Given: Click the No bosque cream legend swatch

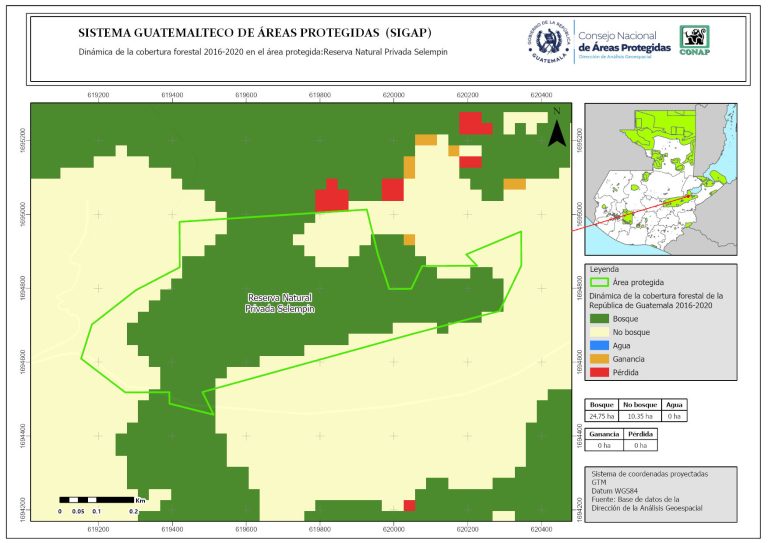Looking at the screenshot, I should click(x=600, y=331).
